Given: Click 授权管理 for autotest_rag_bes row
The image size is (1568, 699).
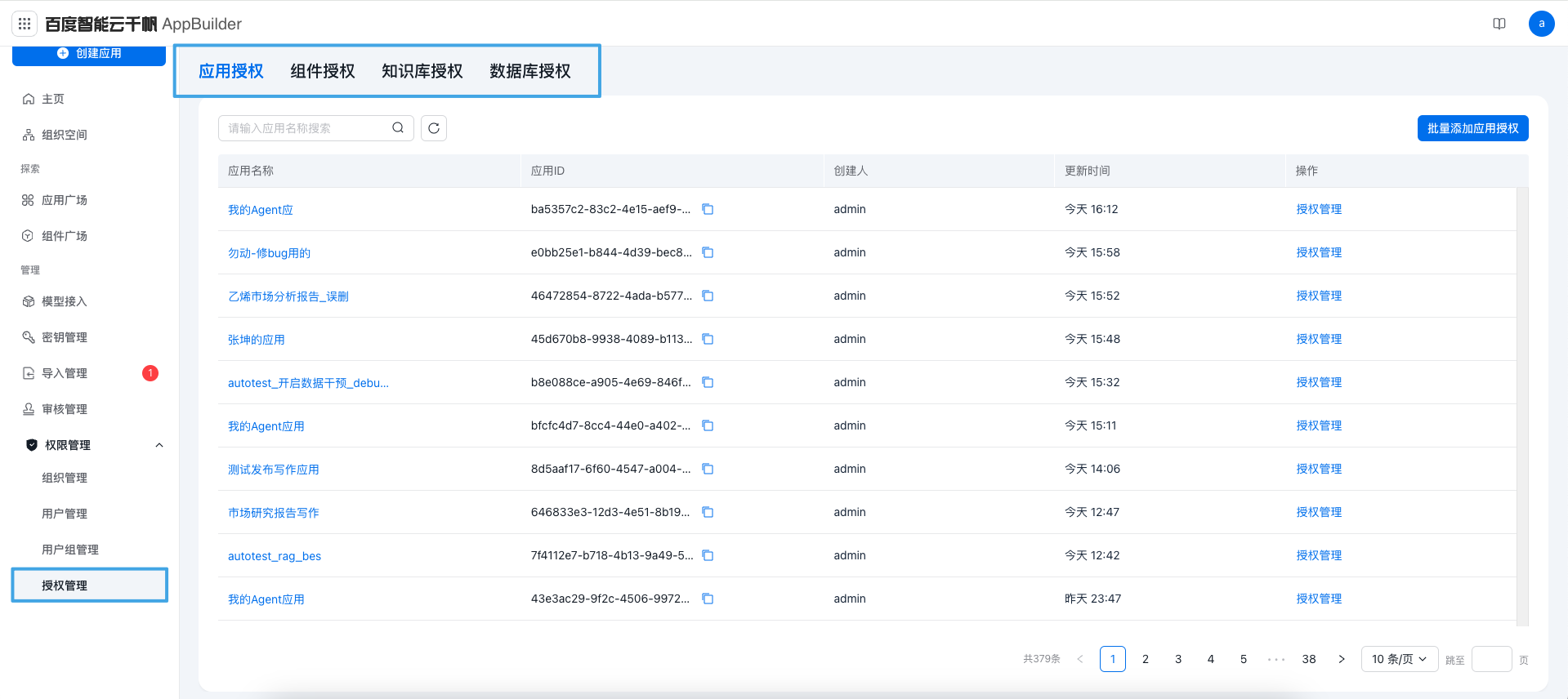Looking at the screenshot, I should click(x=1319, y=555).
